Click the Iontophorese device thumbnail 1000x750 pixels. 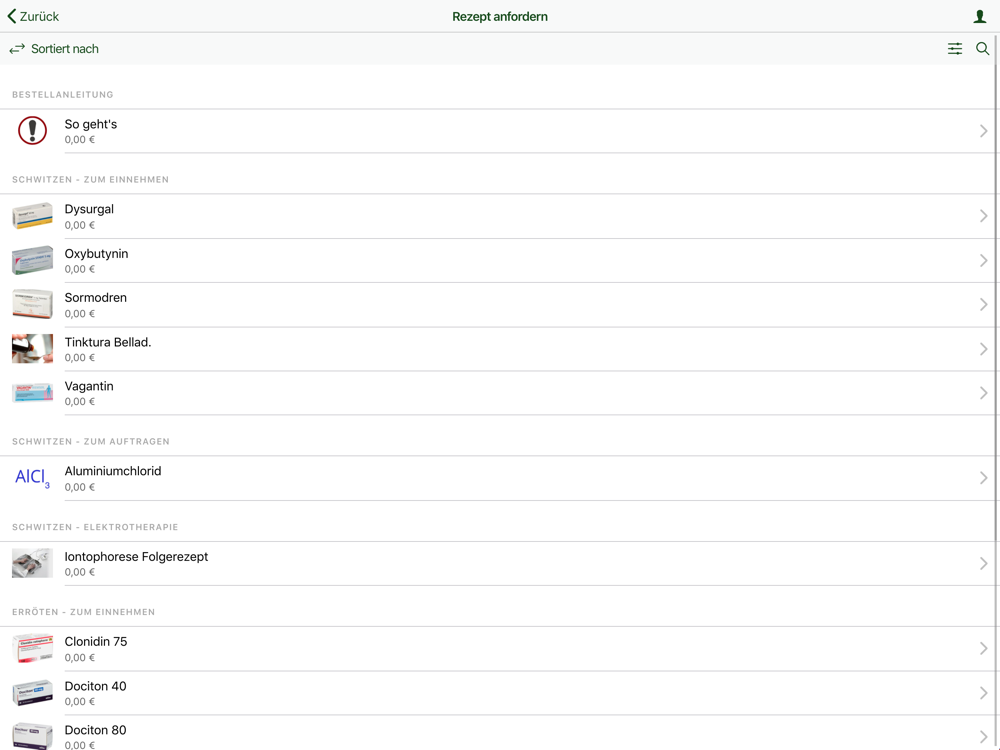(33, 563)
